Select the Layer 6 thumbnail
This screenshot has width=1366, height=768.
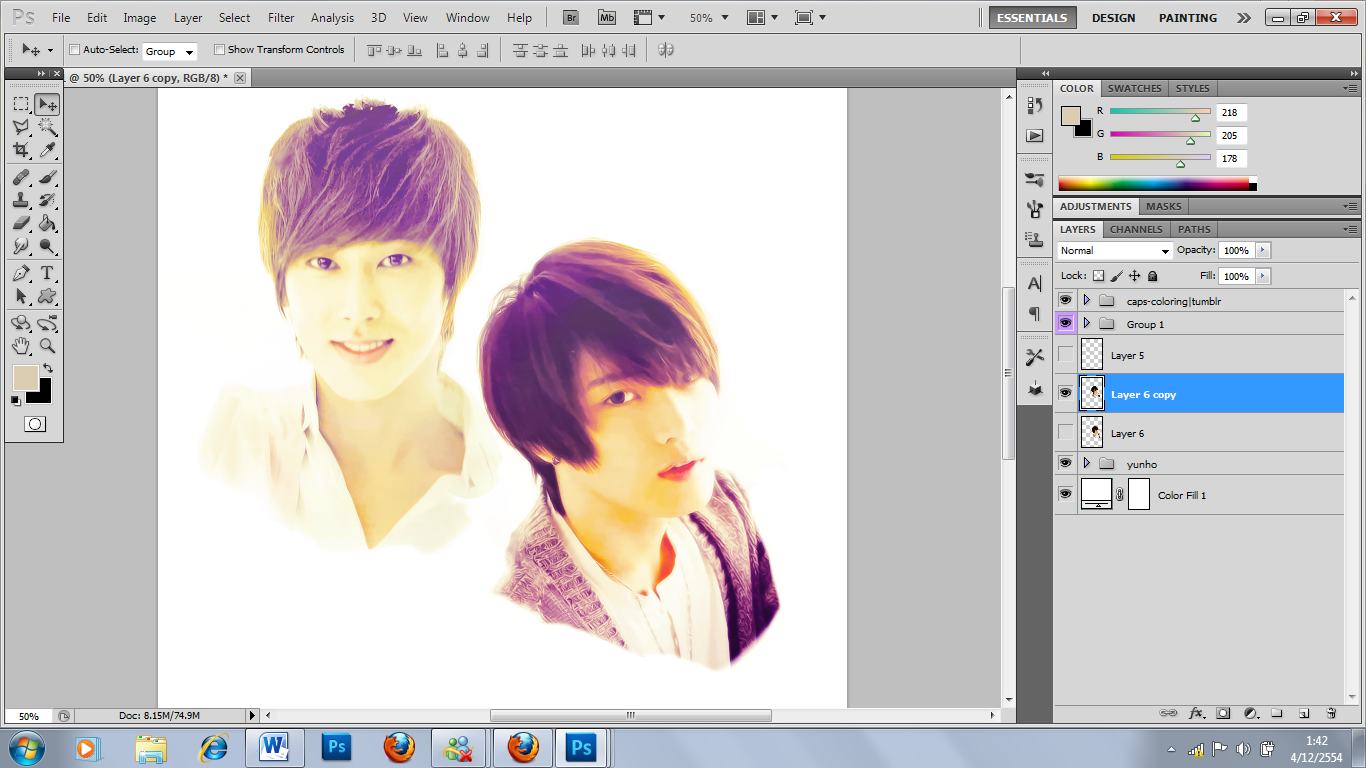(1092, 432)
